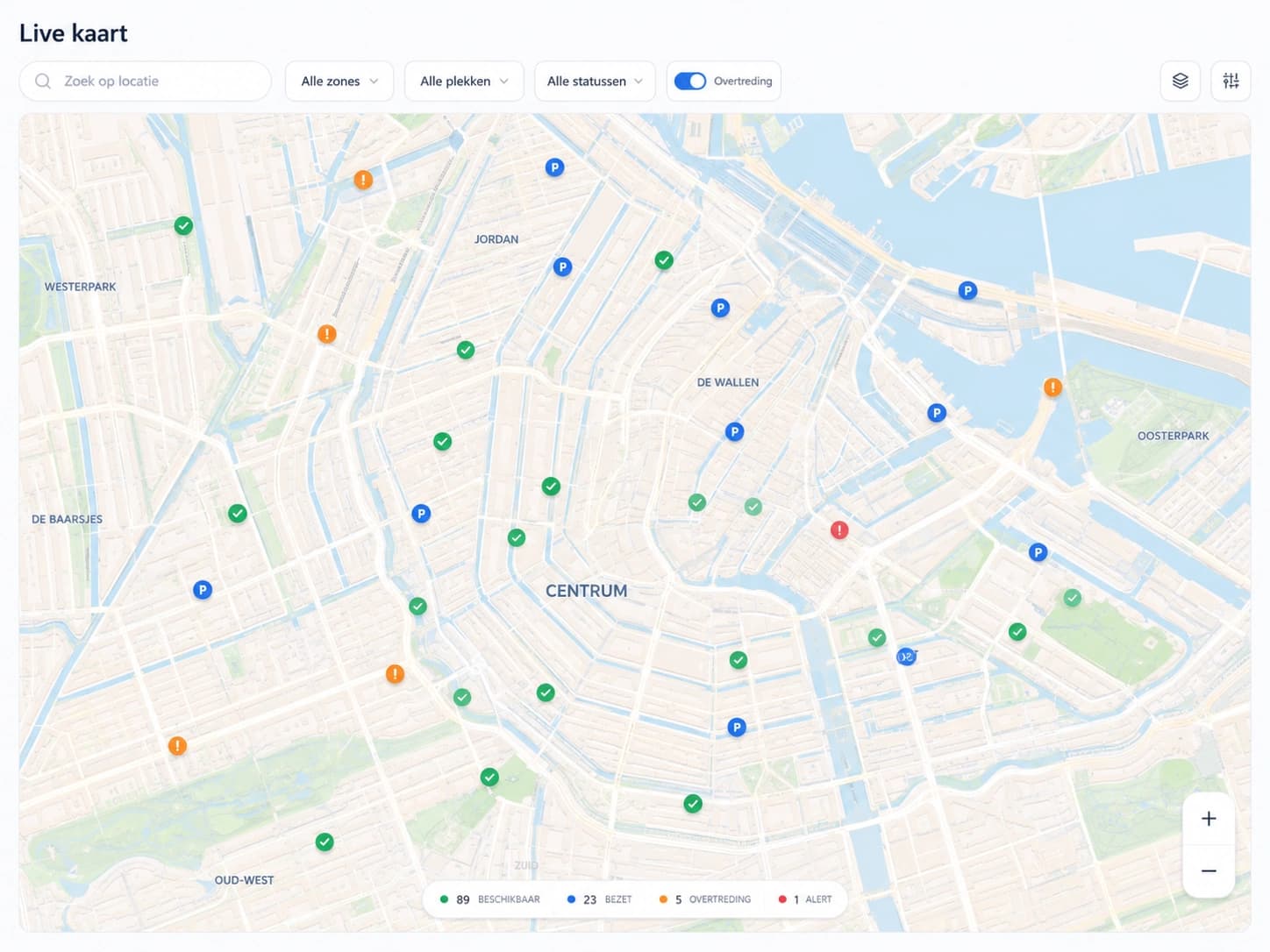Focus the Zoek op locatie search field

point(146,81)
